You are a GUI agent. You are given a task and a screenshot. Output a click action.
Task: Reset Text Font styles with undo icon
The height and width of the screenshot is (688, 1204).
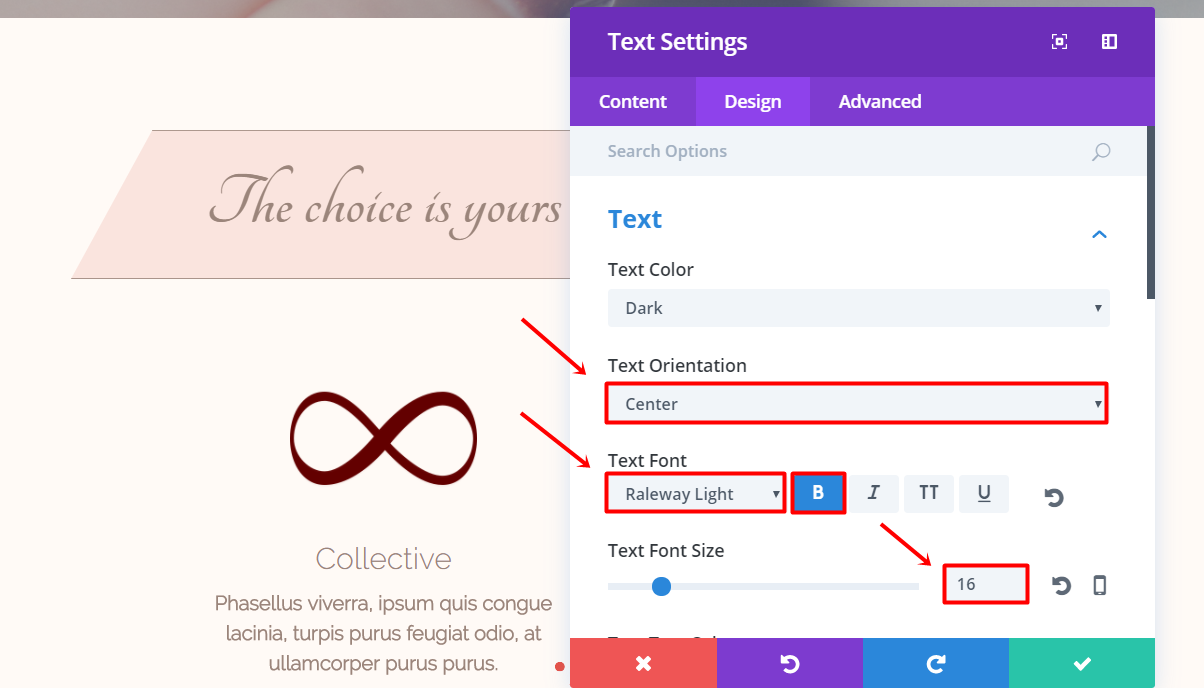pos(1054,496)
